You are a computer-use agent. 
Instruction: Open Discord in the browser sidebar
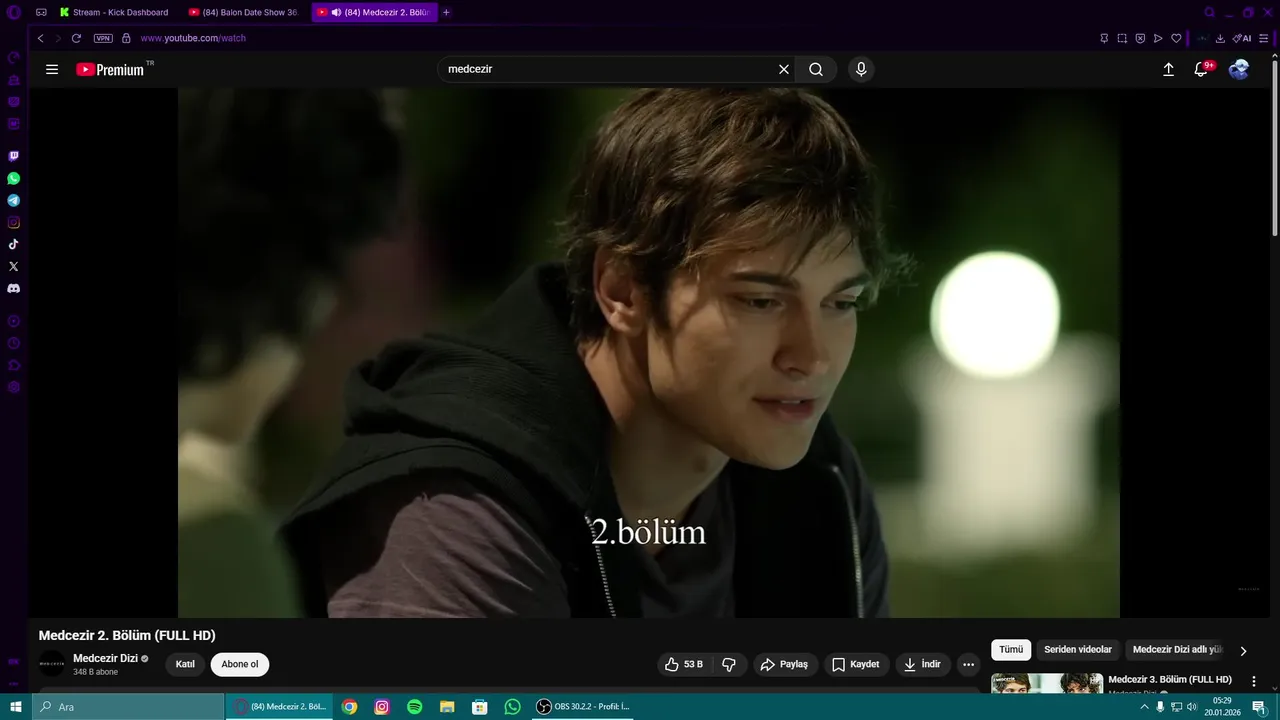tap(13, 288)
